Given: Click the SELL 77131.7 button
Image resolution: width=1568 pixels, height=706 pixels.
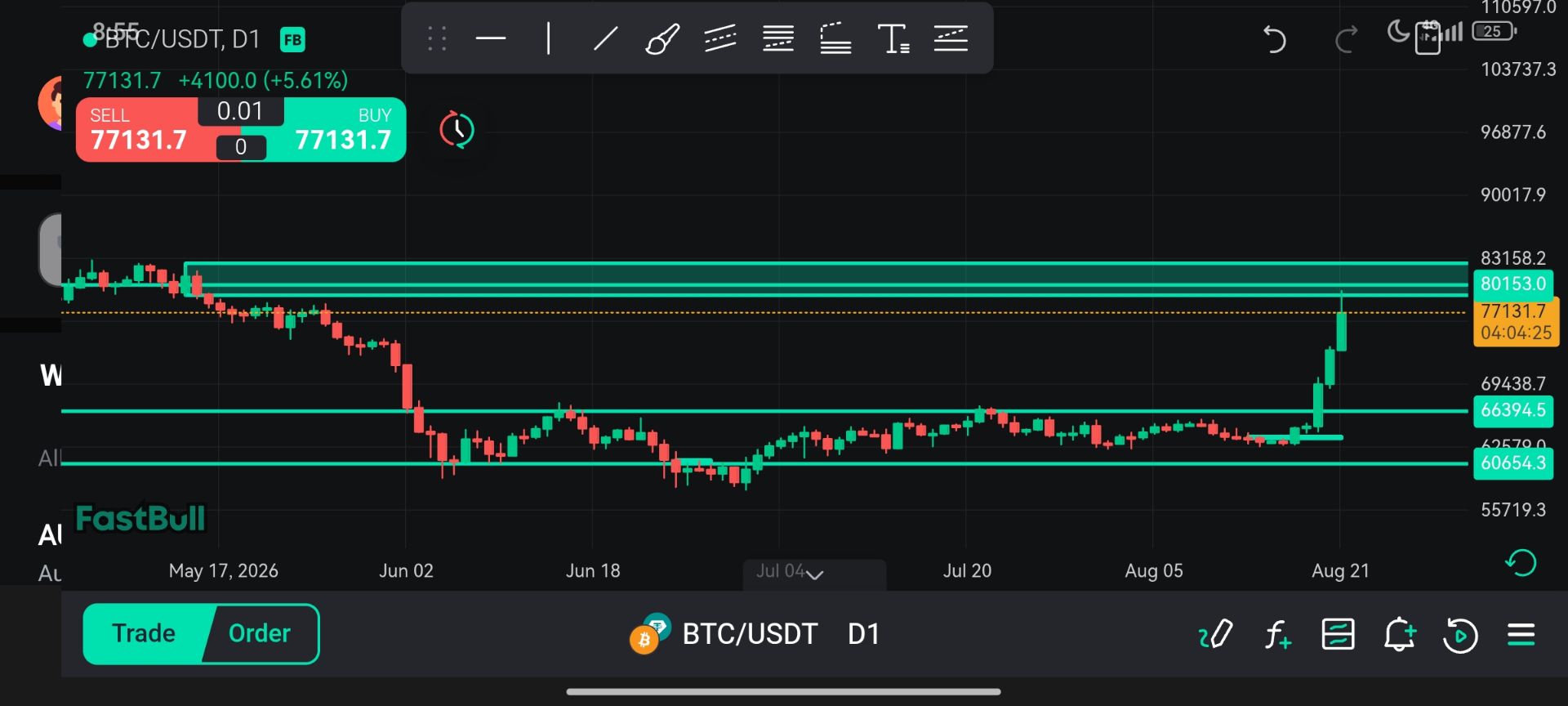Looking at the screenshot, I should [139, 130].
